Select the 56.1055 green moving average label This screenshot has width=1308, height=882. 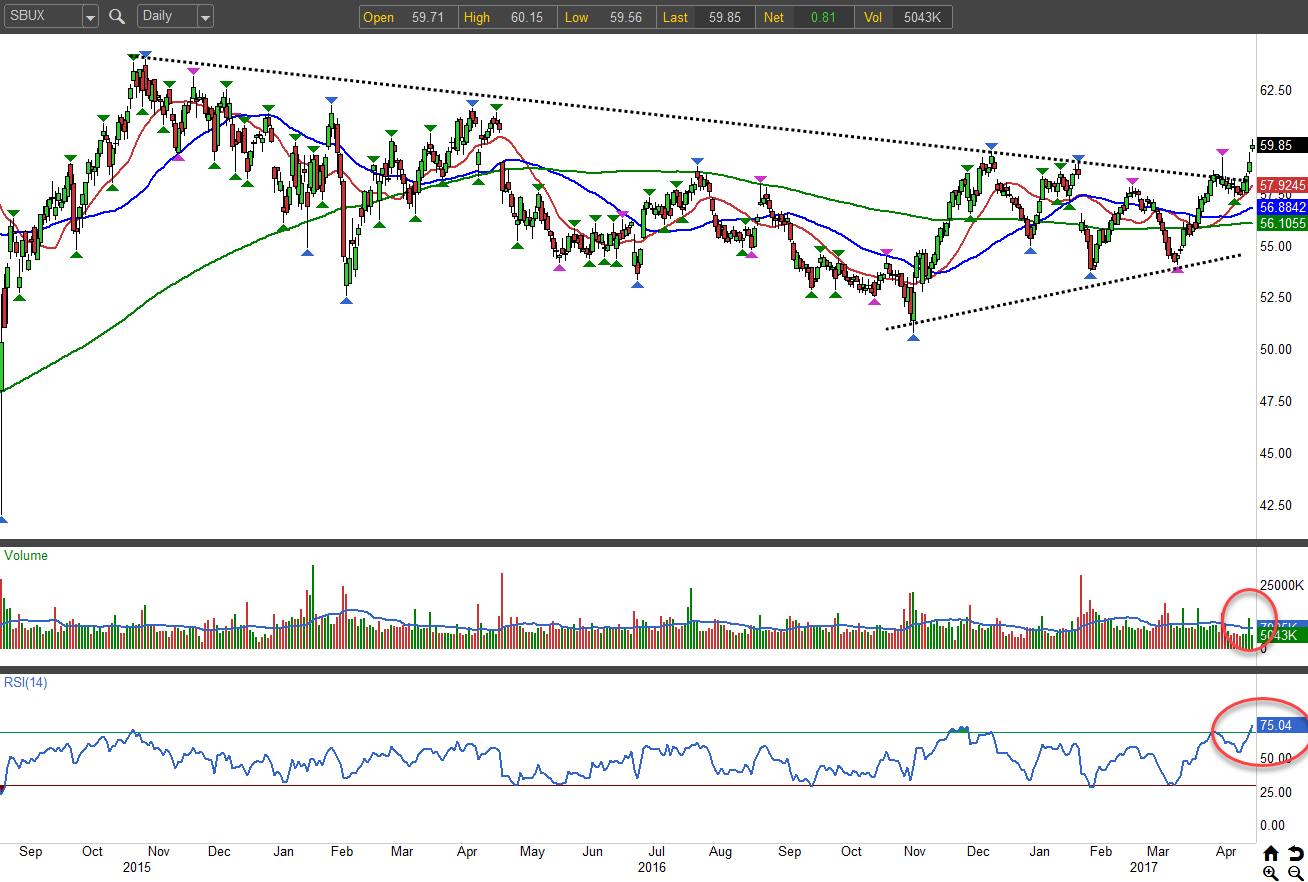tap(1280, 224)
